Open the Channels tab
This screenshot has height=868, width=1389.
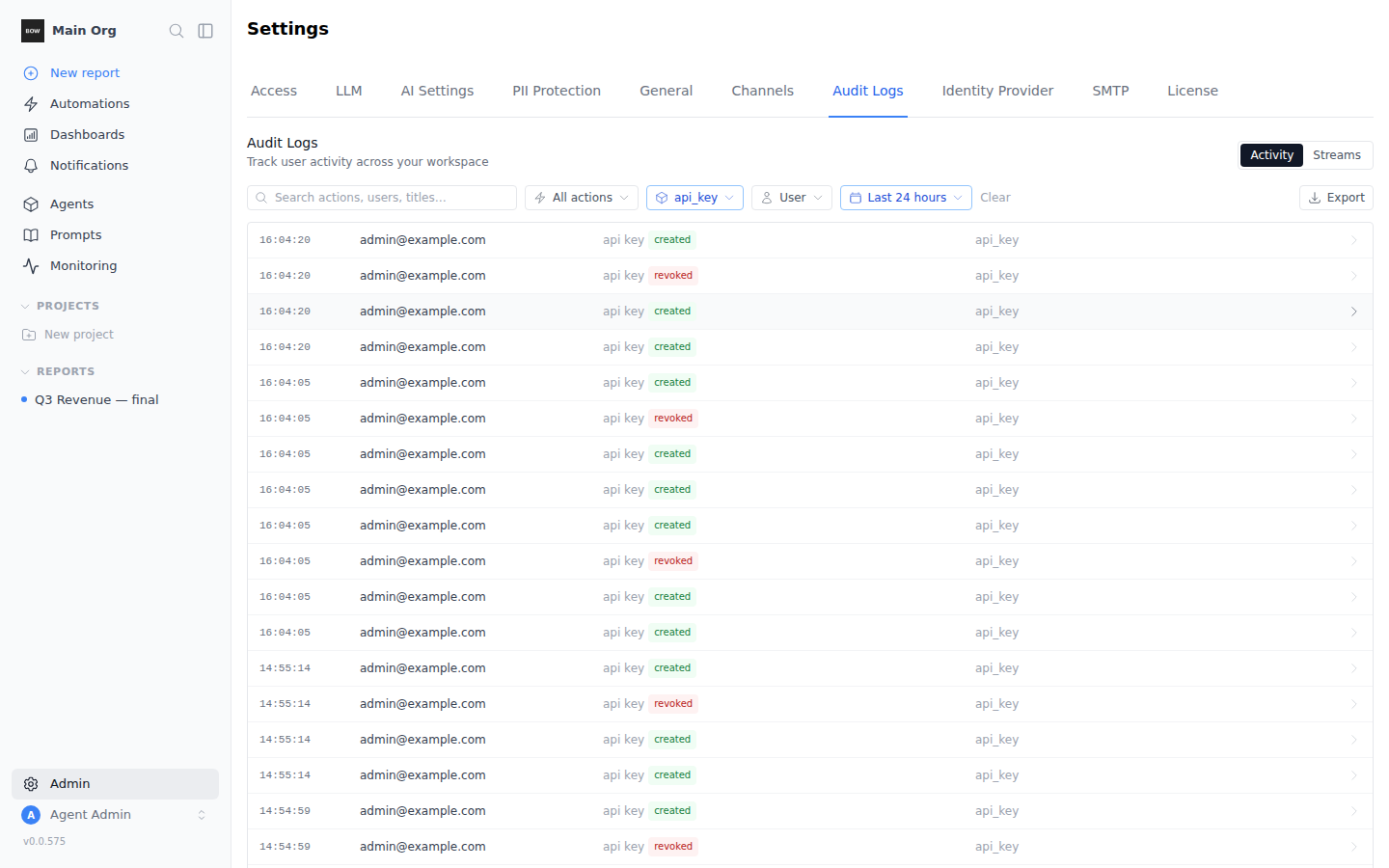click(762, 91)
